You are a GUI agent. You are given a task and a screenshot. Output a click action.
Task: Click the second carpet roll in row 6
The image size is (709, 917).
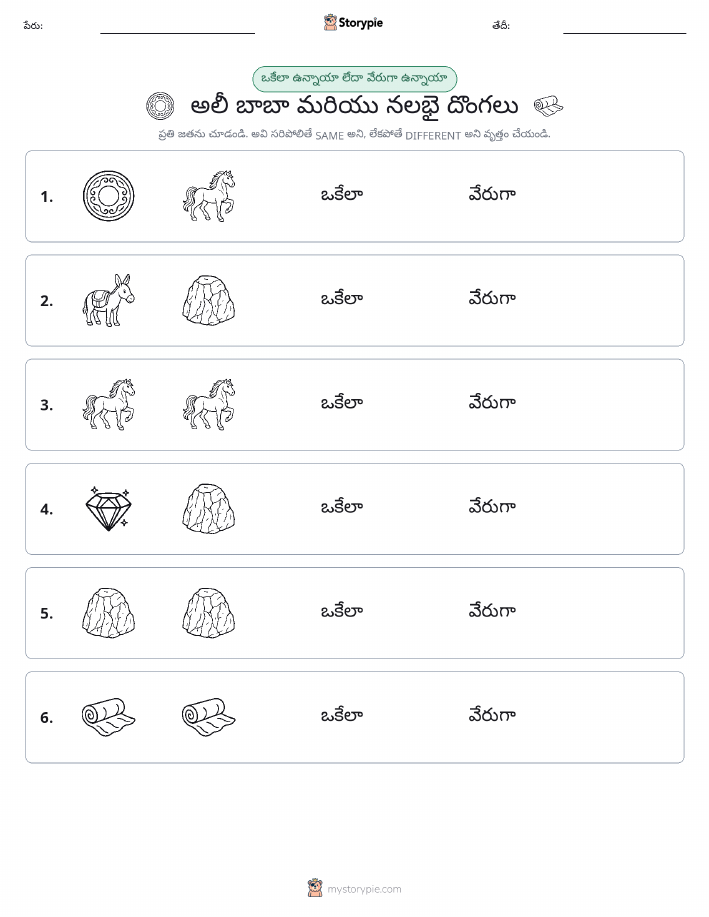click(209, 716)
